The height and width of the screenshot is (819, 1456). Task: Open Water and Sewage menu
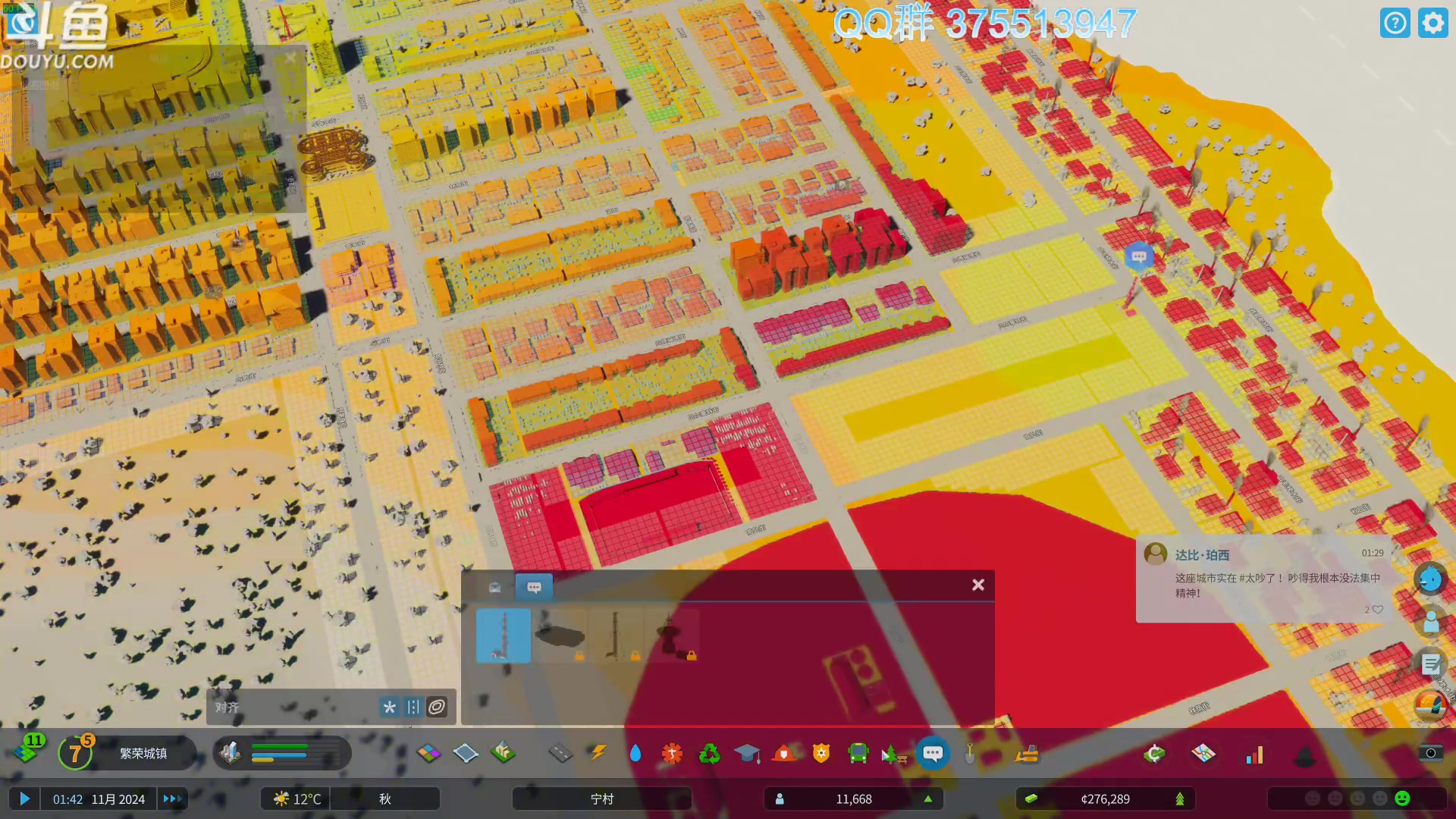[x=635, y=753]
